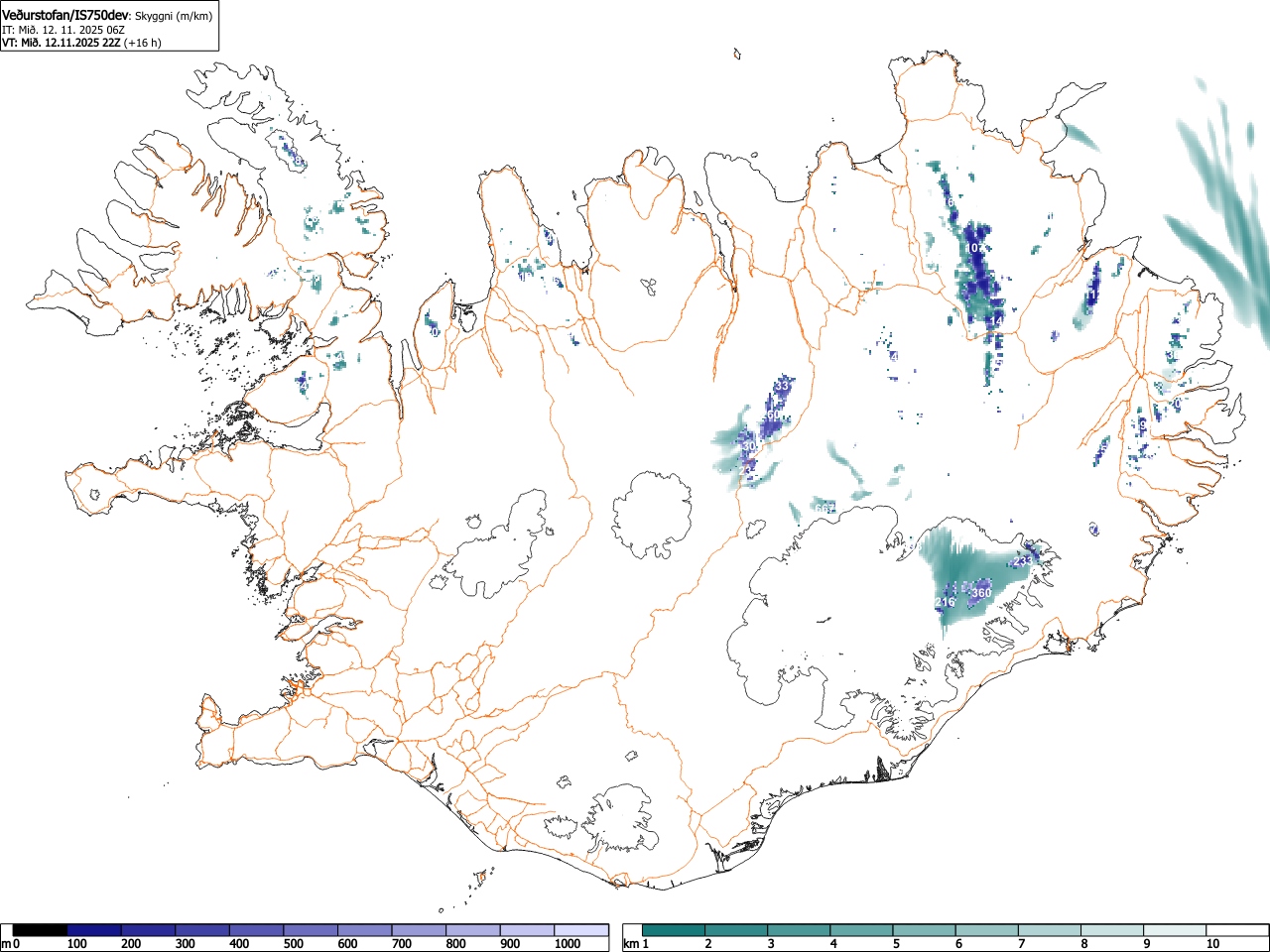Click the 'VT: Mið. 12.11.2025 22Z' line
Screen dimensions: 1270x952
pos(62,43)
